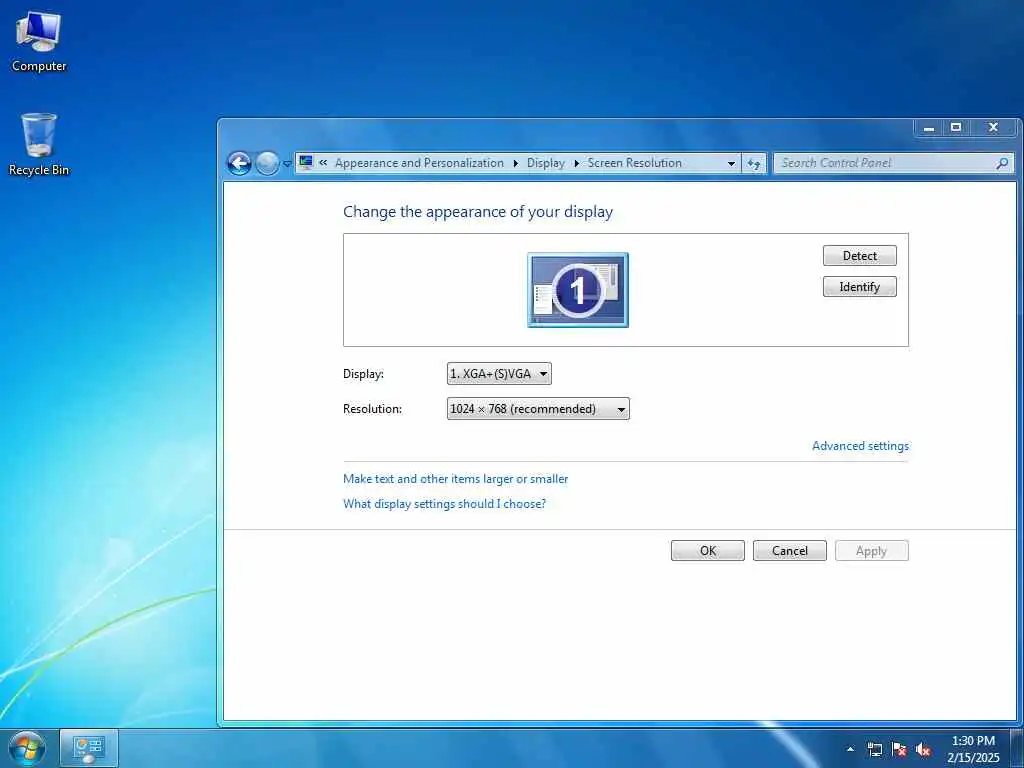Go back with the blue Back arrow
Viewport: 1024px width, 768px height.
239,163
